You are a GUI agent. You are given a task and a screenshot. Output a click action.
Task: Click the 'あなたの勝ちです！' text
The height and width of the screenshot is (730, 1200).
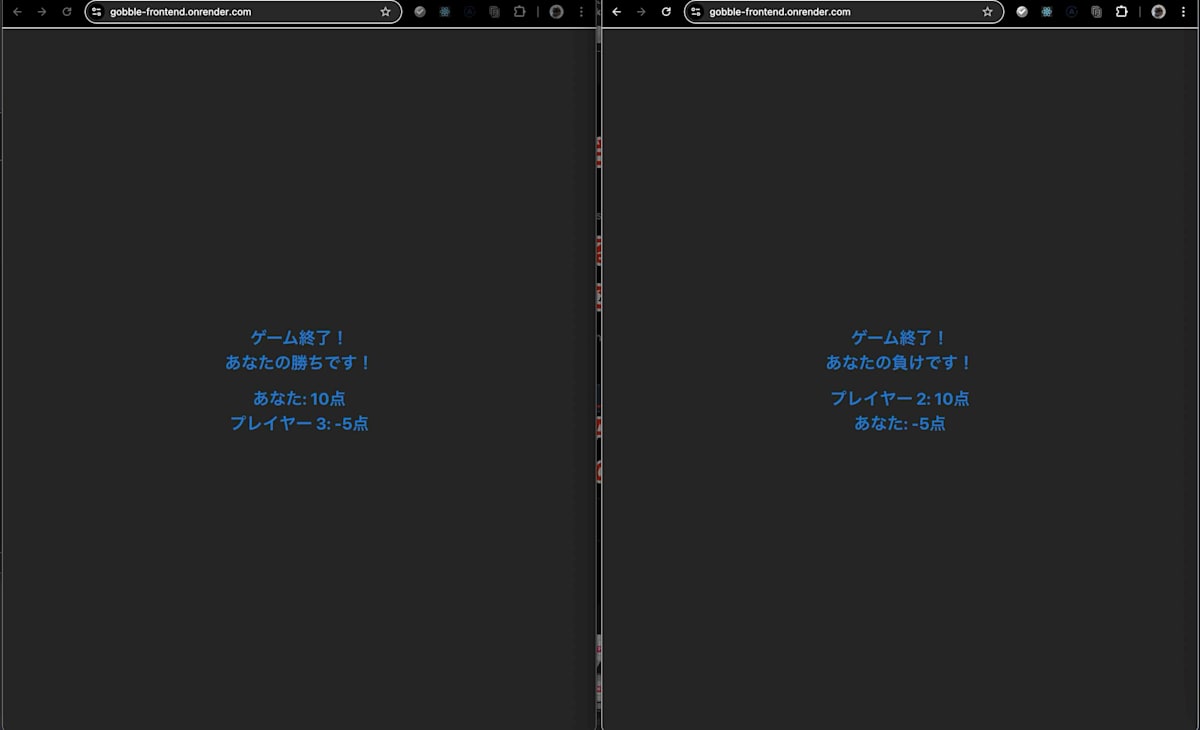pos(299,362)
